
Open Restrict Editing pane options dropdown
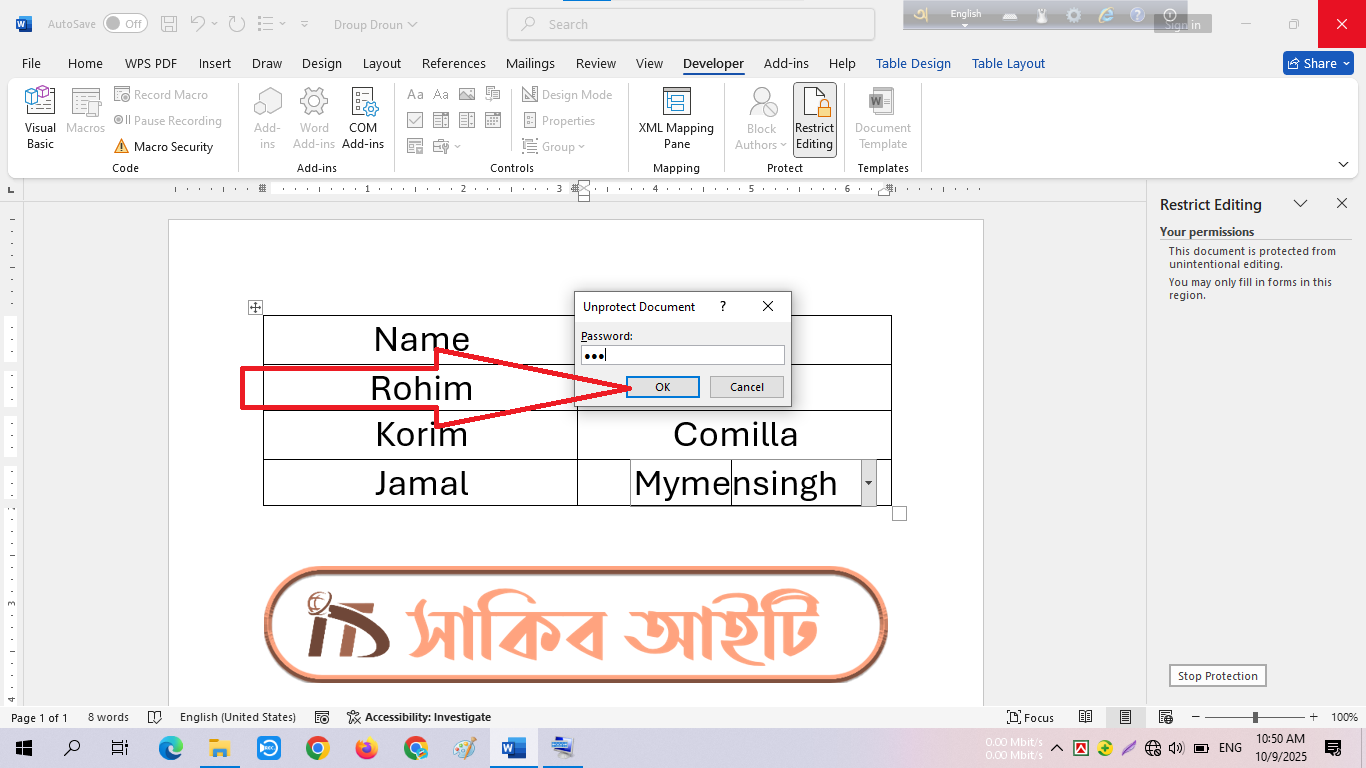pos(1300,204)
